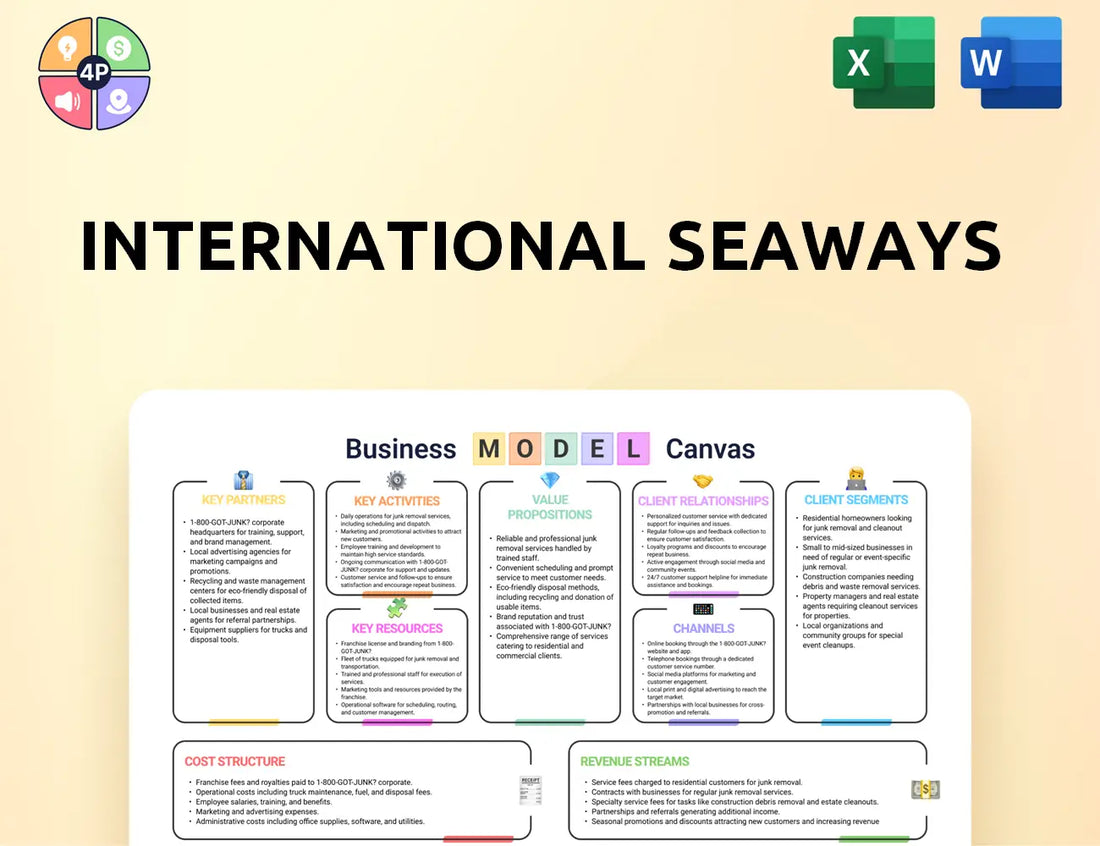Click 'Fleet of trucks equipped' bullet in Key Resources

(397, 663)
